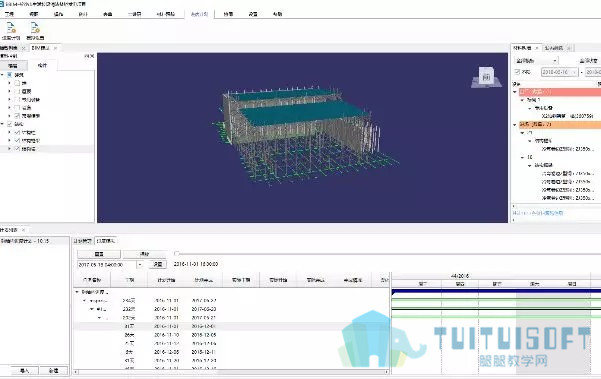Pin the left model tree panel
Image resolution: width=601 pixels, height=379 pixels.
(x=86, y=56)
